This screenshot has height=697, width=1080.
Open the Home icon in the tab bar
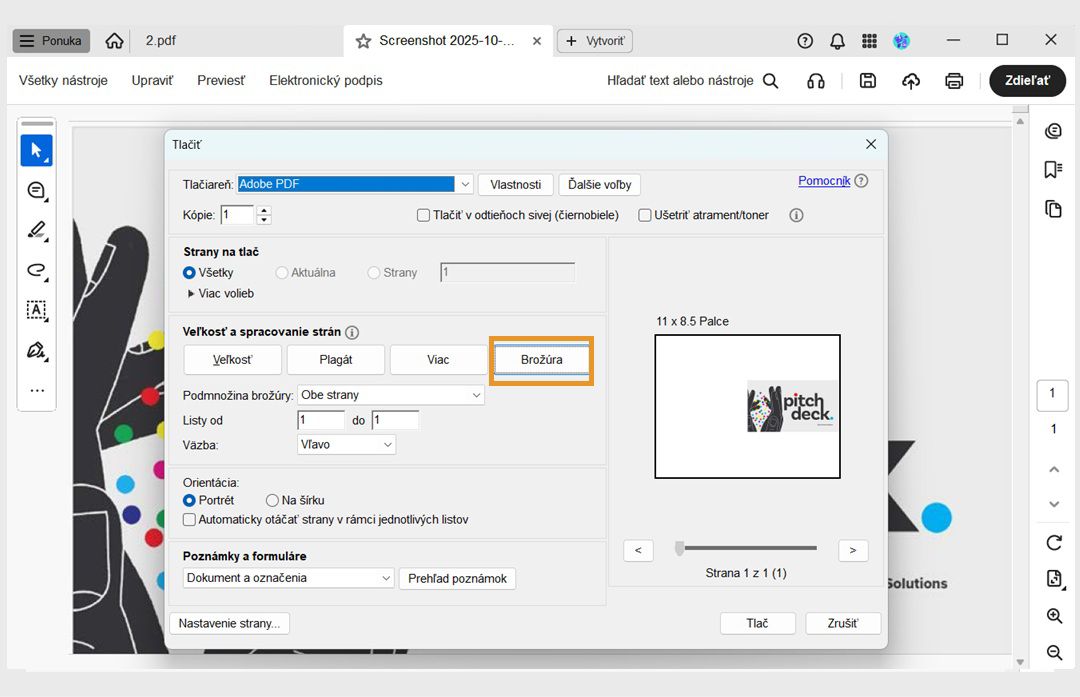tap(114, 41)
